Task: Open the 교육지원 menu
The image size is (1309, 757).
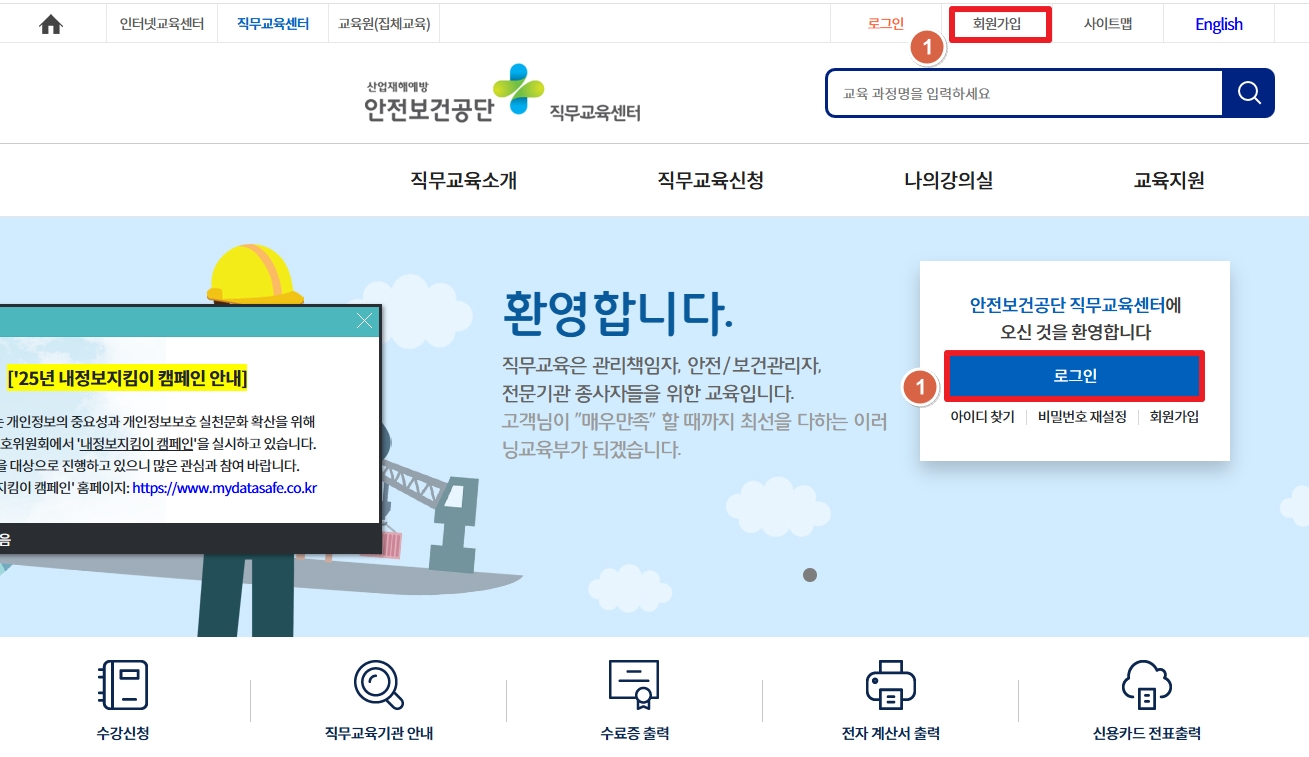Action: point(1168,181)
